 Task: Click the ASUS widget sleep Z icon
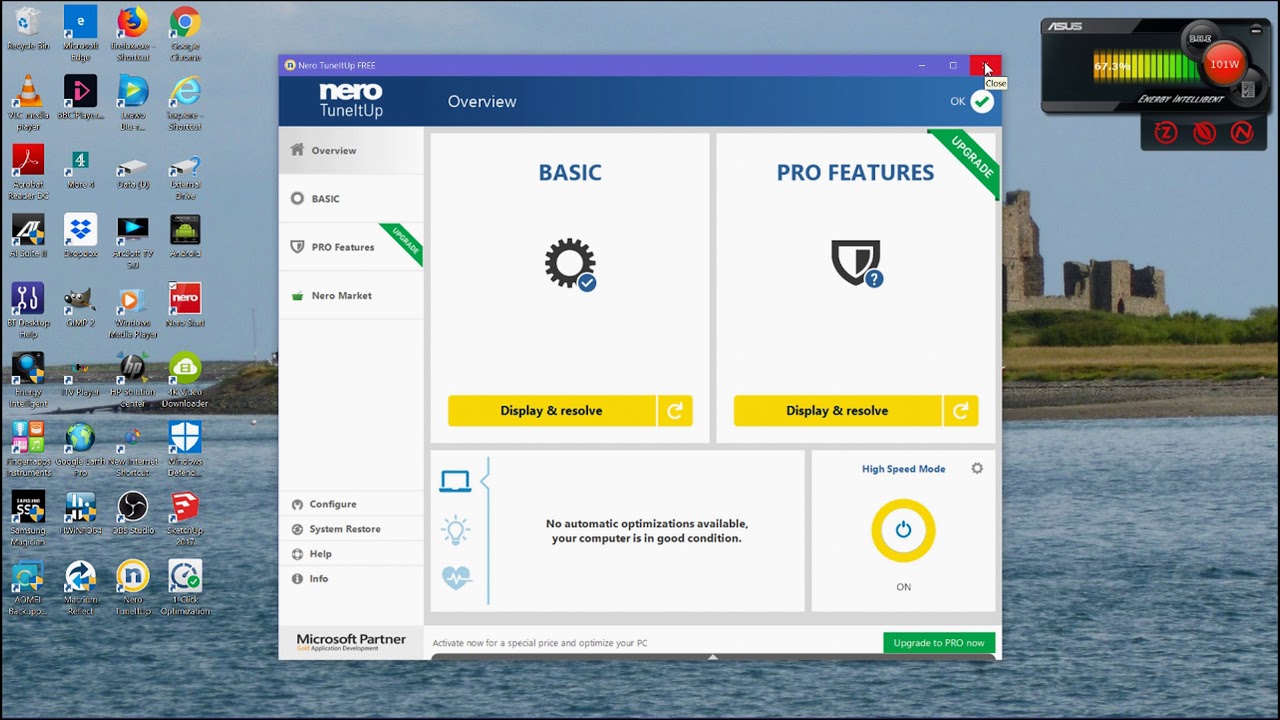(x=1166, y=132)
